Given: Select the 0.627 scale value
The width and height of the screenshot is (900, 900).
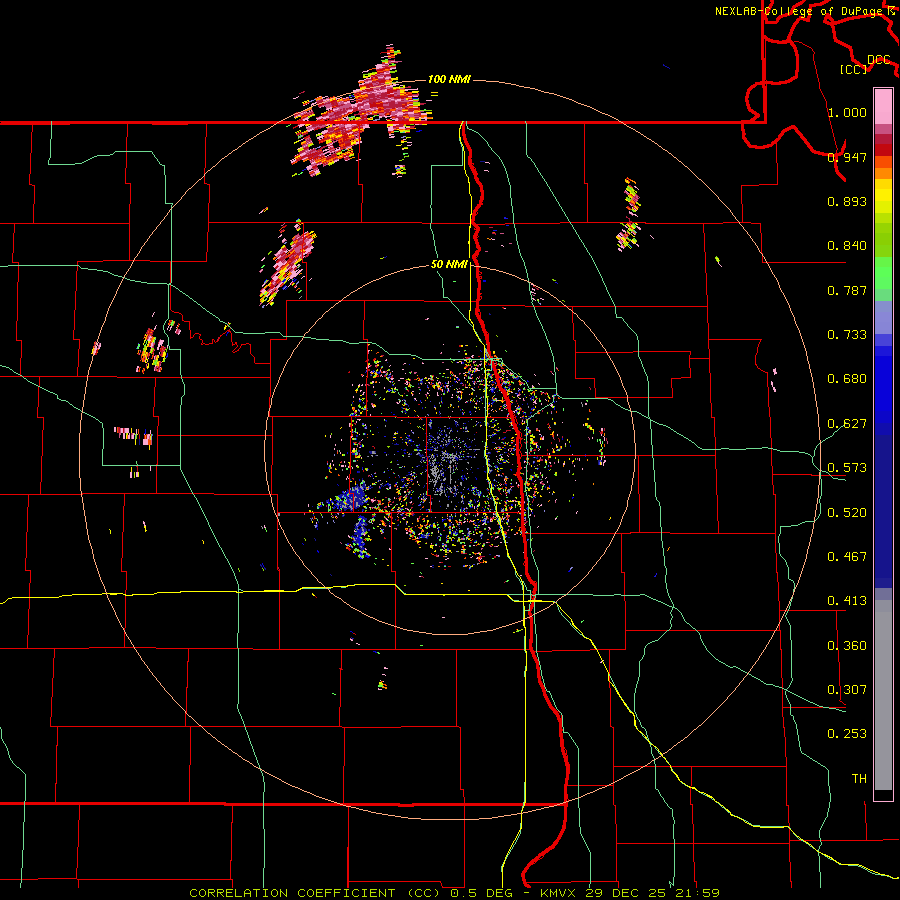Looking at the screenshot, I should tap(847, 424).
